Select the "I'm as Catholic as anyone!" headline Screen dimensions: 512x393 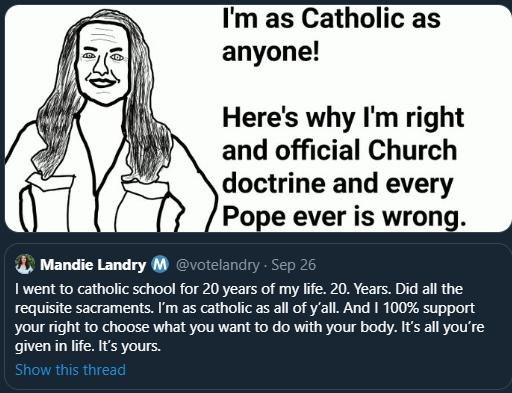click(x=331, y=35)
